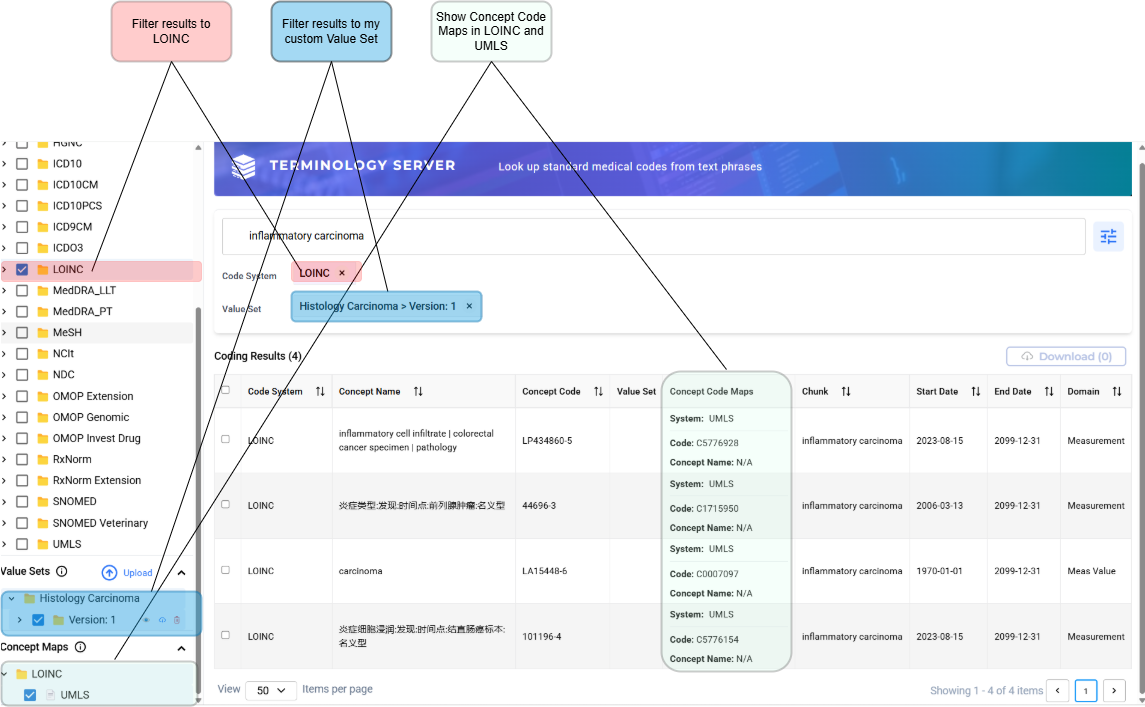Screen dimensions: 1145x707
Task: Select the MedDRA_PT tree item
Action: click(x=83, y=312)
